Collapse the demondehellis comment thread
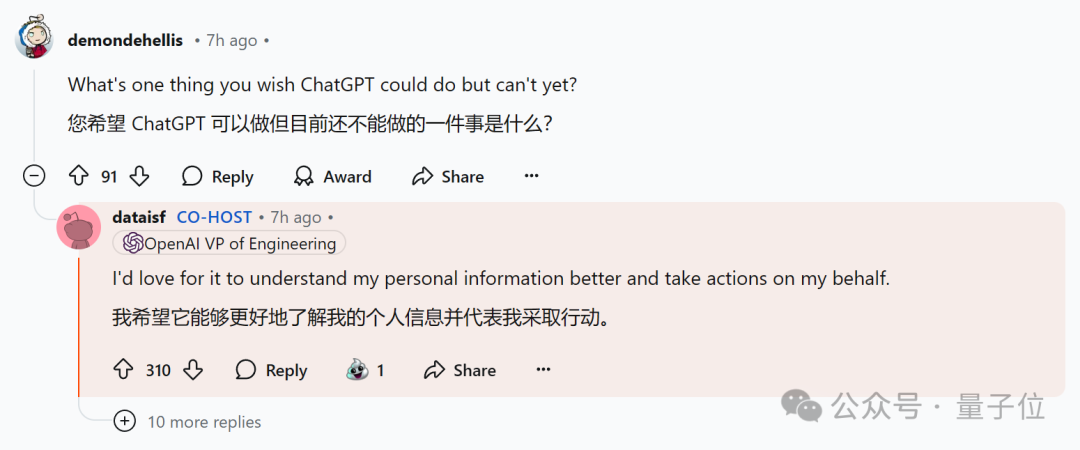This screenshot has width=1080, height=450. (x=34, y=177)
